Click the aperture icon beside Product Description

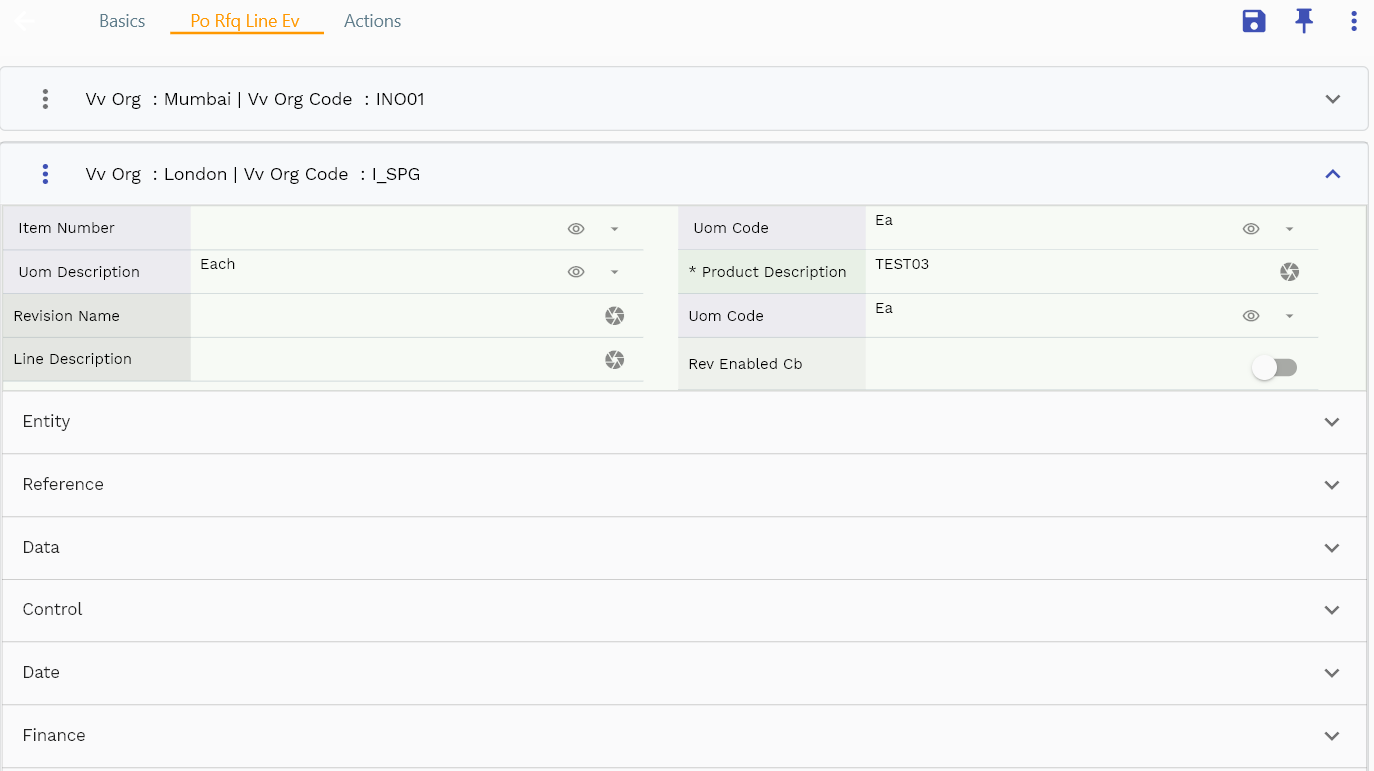coord(1289,271)
